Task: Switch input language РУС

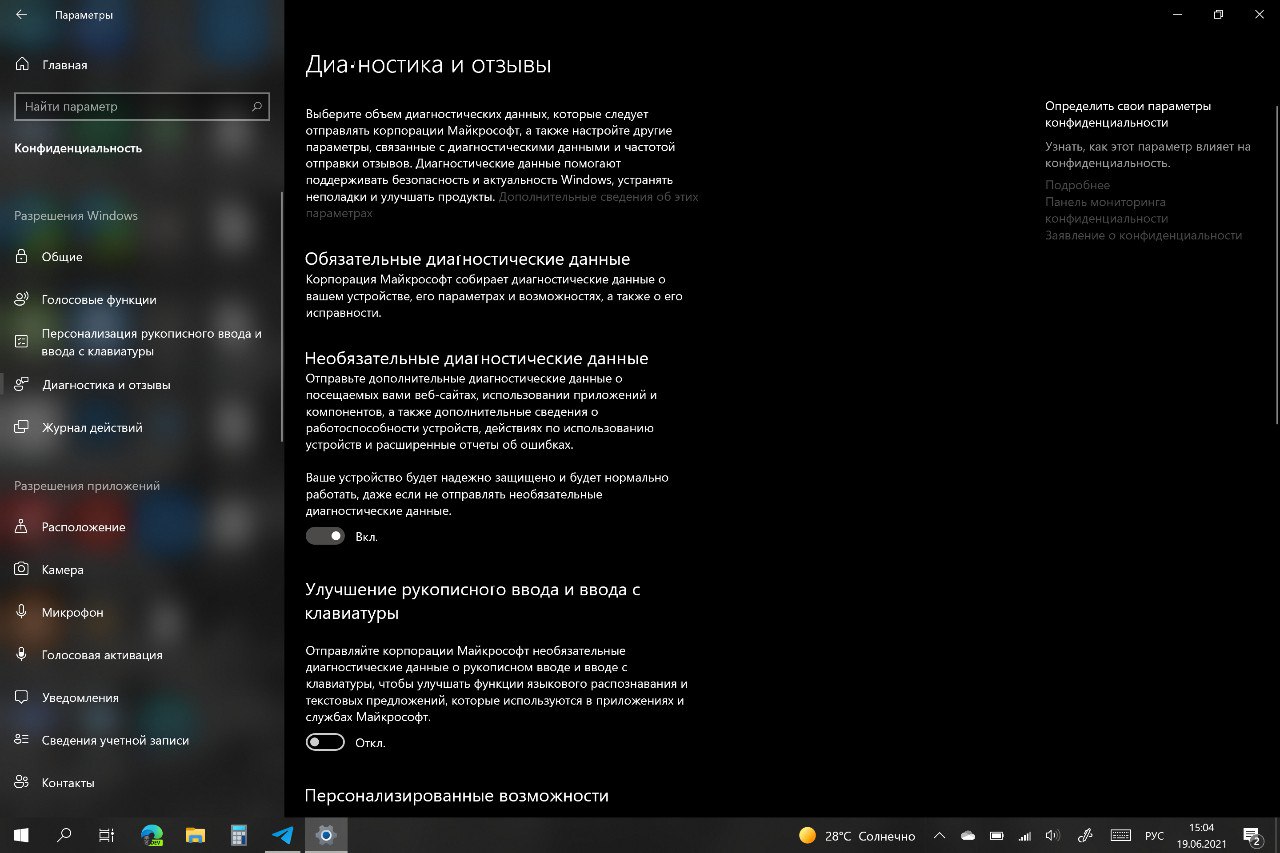Action: pos(1154,835)
